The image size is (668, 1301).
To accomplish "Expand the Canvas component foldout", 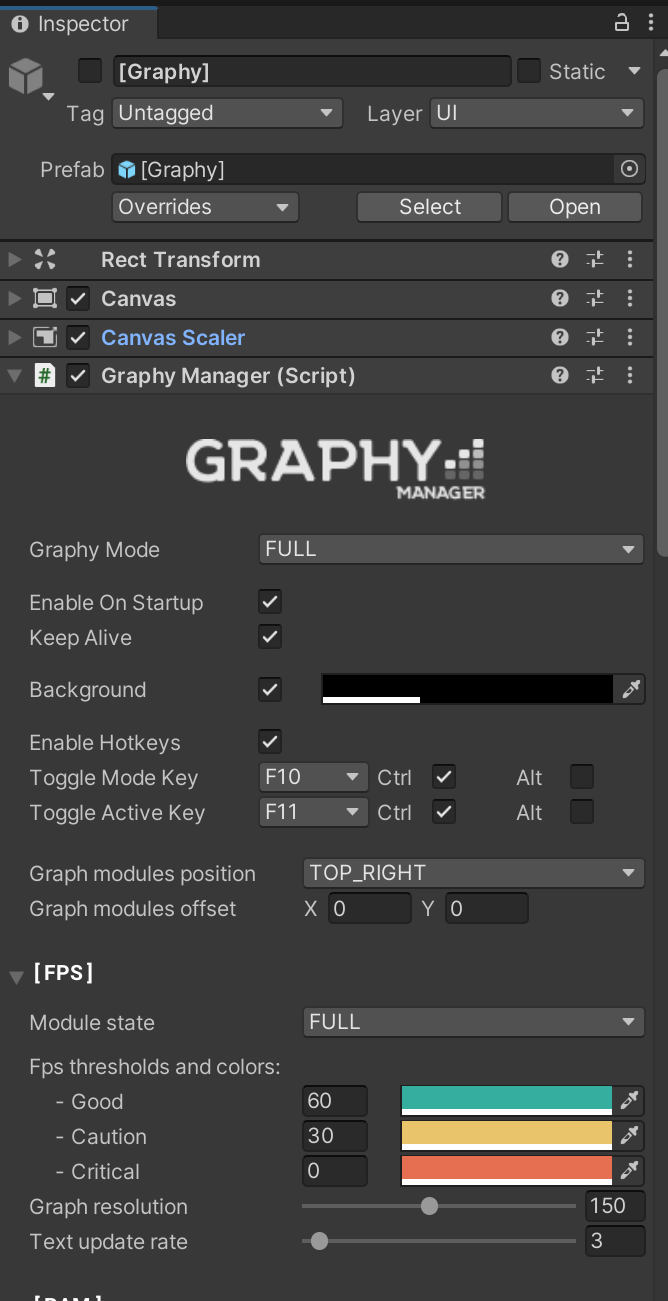I will click(14, 298).
